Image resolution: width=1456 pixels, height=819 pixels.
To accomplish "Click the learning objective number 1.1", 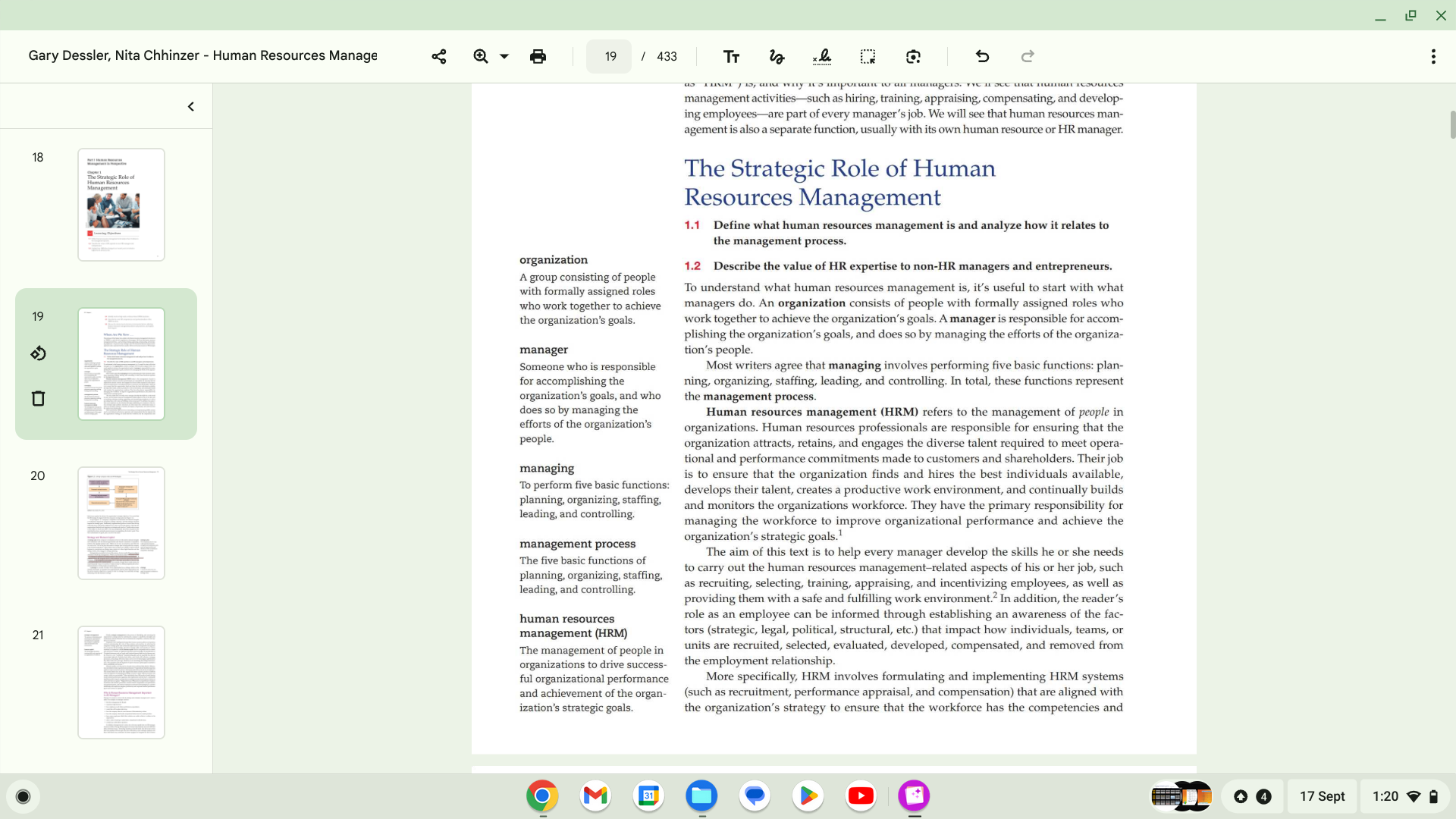I will (692, 225).
